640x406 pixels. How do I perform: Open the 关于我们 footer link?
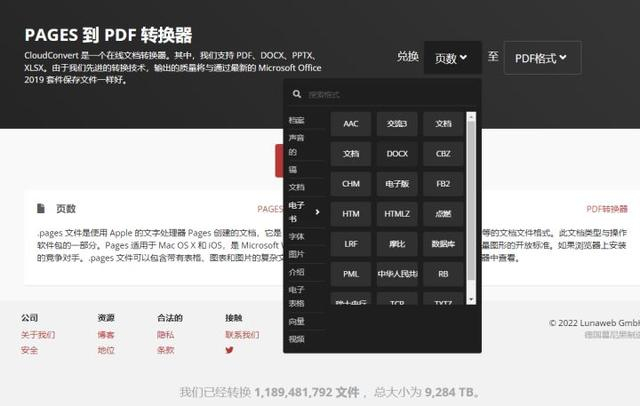[38, 335]
